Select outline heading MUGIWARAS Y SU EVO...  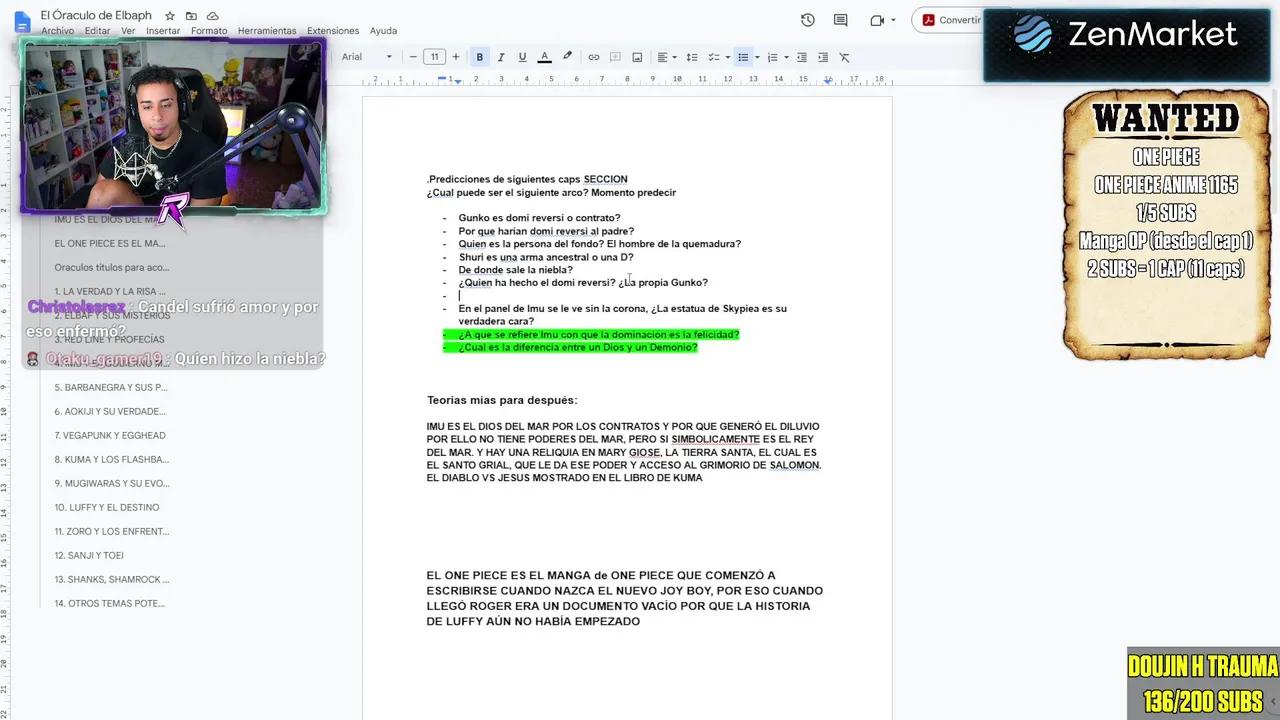[x=112, y=483]
